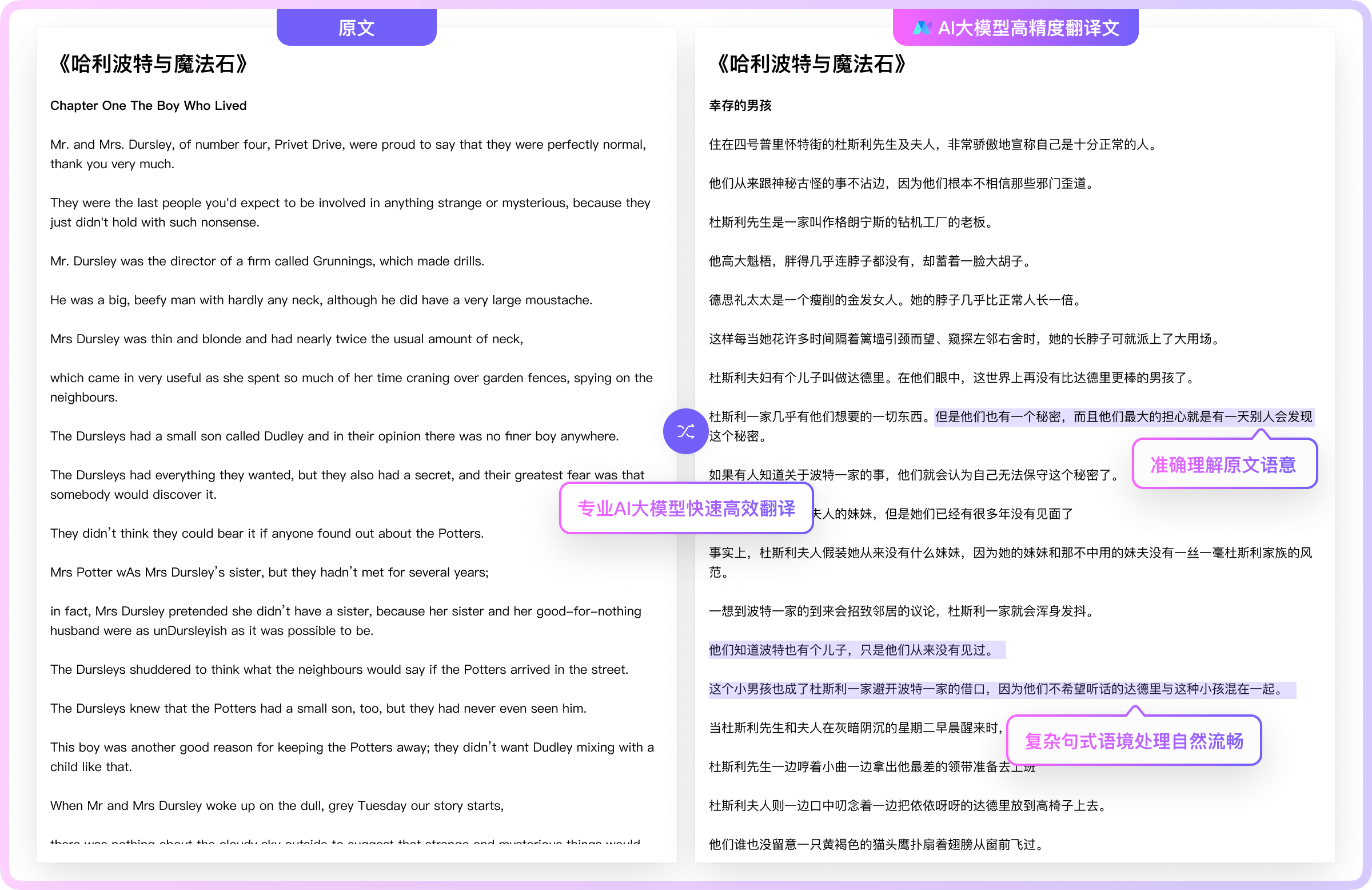Click the line 杜斯利夫人则一边口中叨念着

908,806
